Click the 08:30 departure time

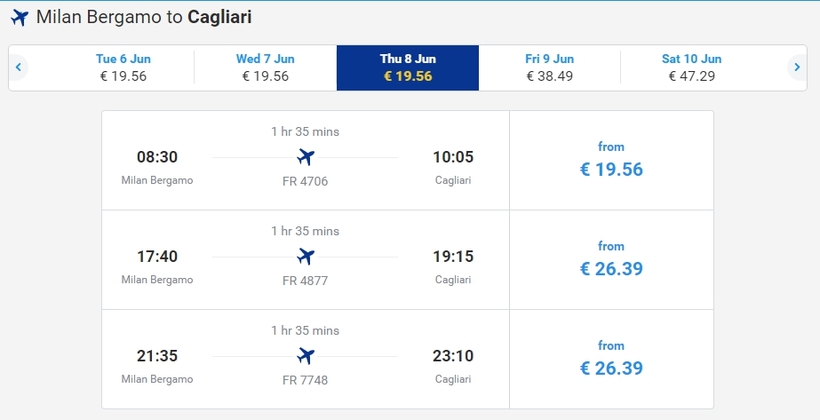click(157, 157)
